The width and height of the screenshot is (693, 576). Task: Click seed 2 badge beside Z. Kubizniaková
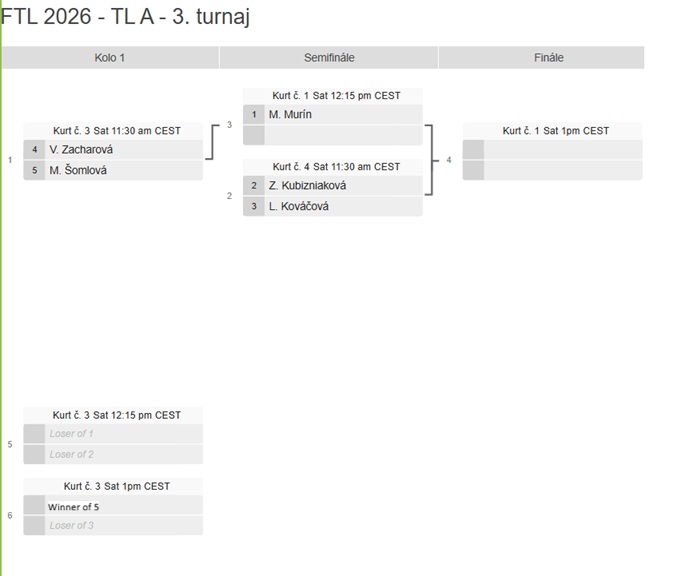[x=254, y=186]
